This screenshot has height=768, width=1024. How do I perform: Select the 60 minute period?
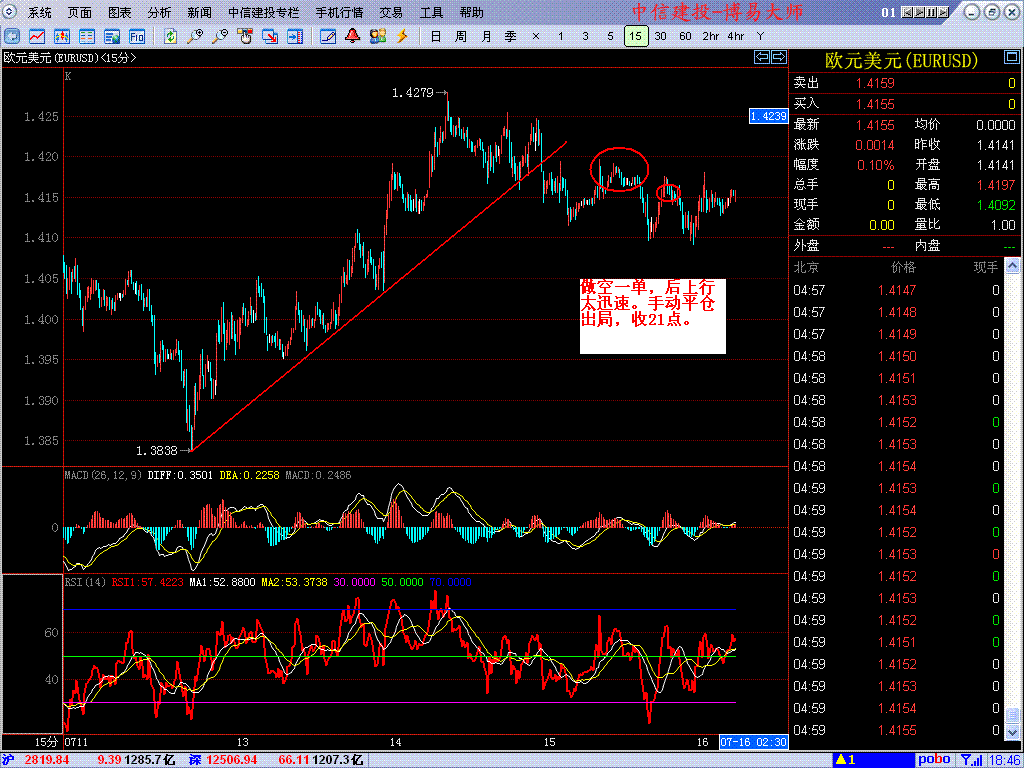point(685,36)
